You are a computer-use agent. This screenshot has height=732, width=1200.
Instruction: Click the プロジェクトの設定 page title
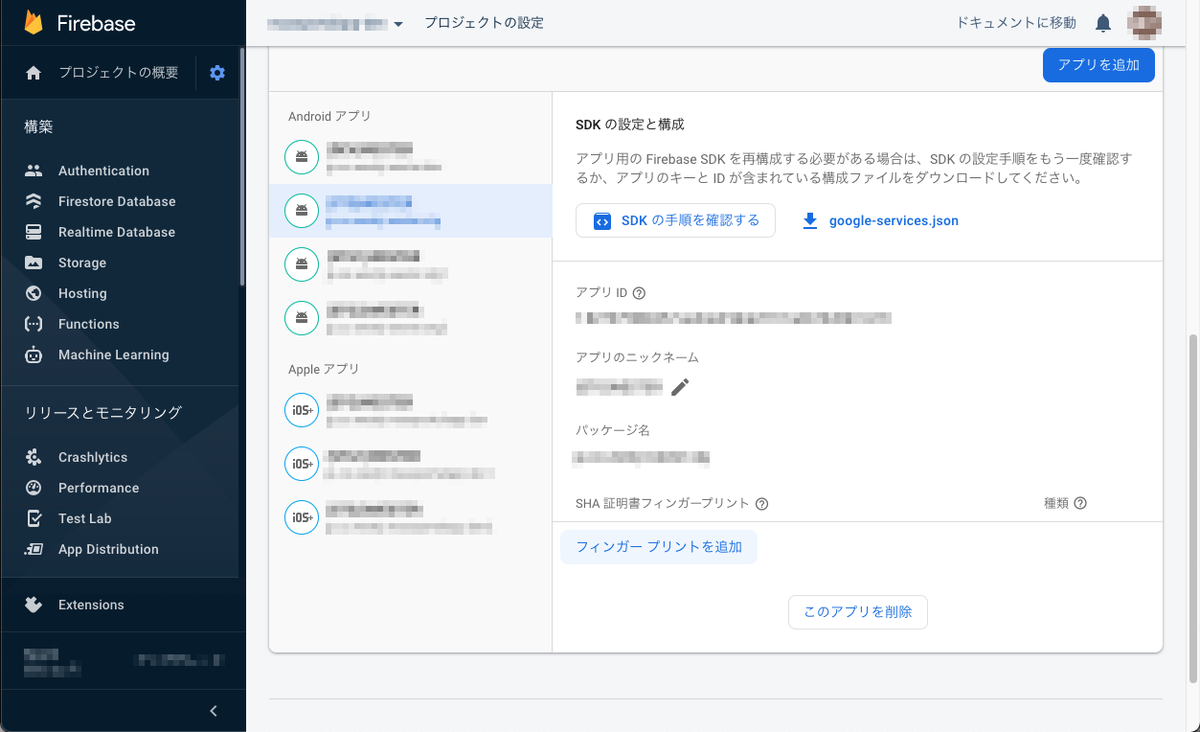(x=484, y=22)
